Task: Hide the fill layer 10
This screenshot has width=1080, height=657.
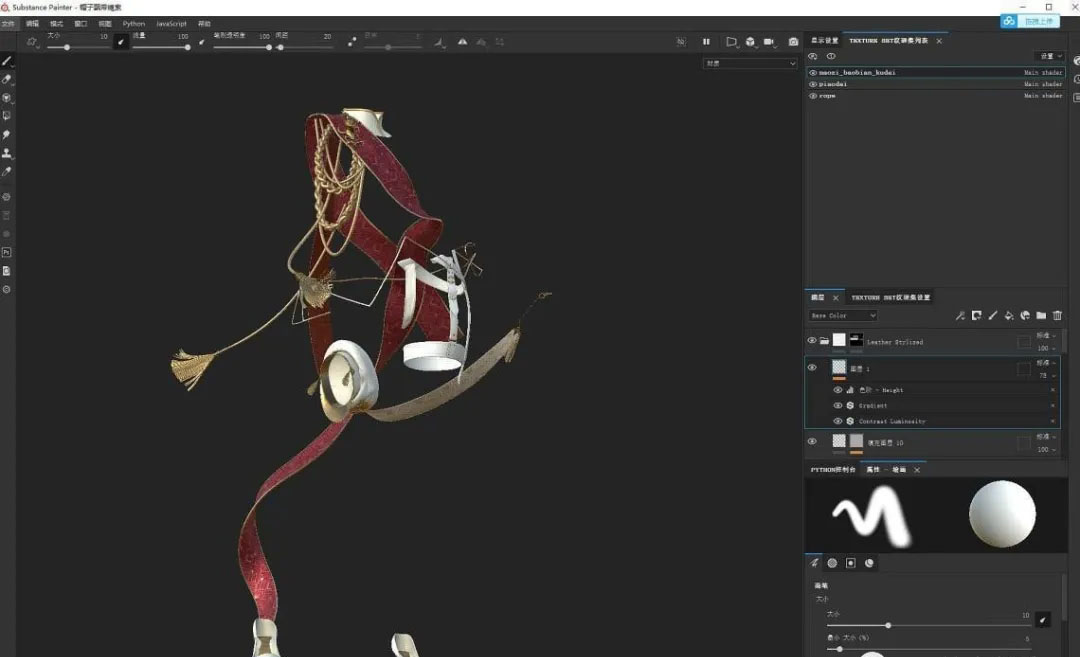Action: tap(812, 441)
